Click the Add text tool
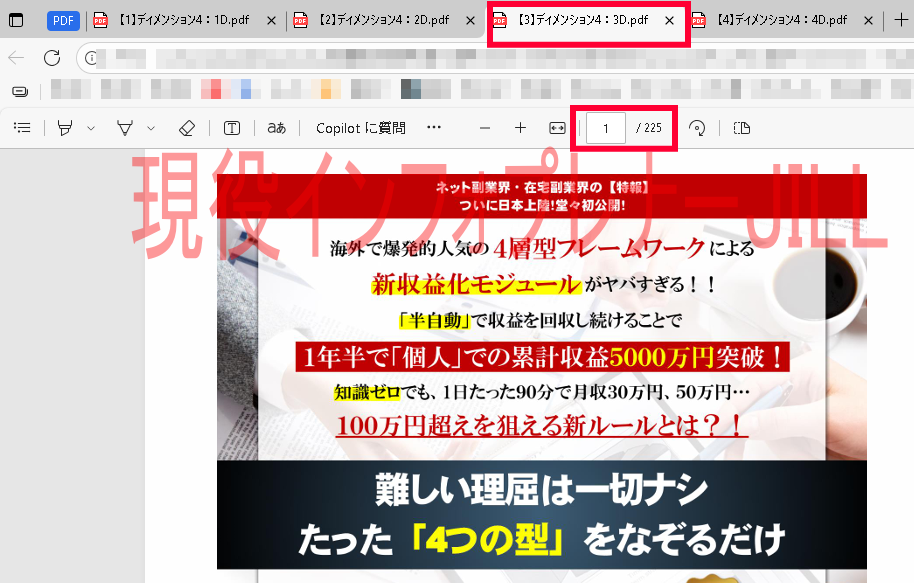Image resolution: width=914 pixels, height=583 pixels. coord(232,128)
